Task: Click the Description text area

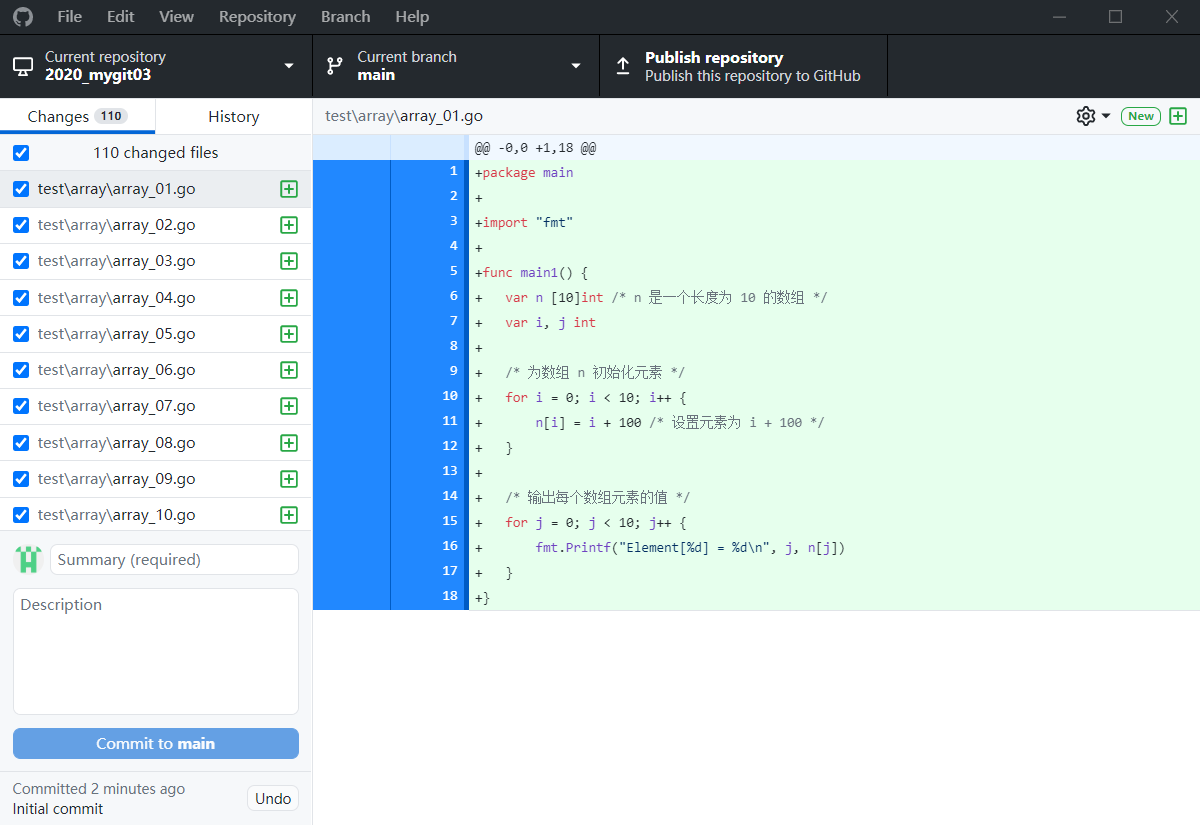Action: pyautogui.click(x=156, y=651)
